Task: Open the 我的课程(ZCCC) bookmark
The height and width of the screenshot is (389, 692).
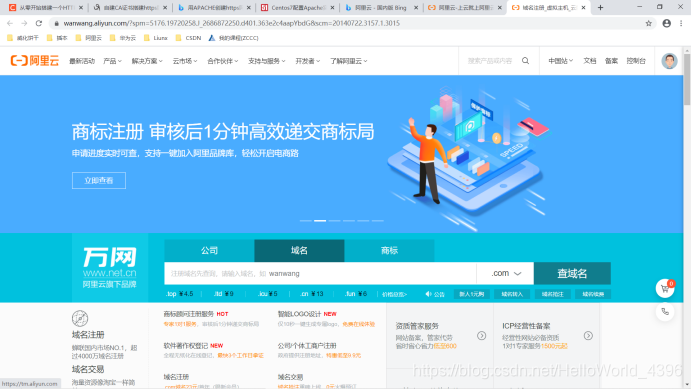Action: tap(233, 38)
